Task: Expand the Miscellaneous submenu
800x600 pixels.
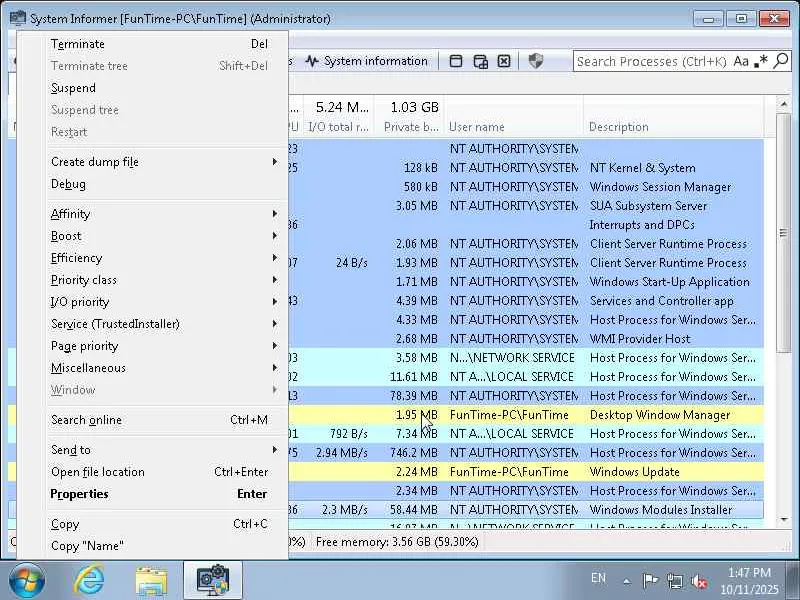Action: pos(160,367)
